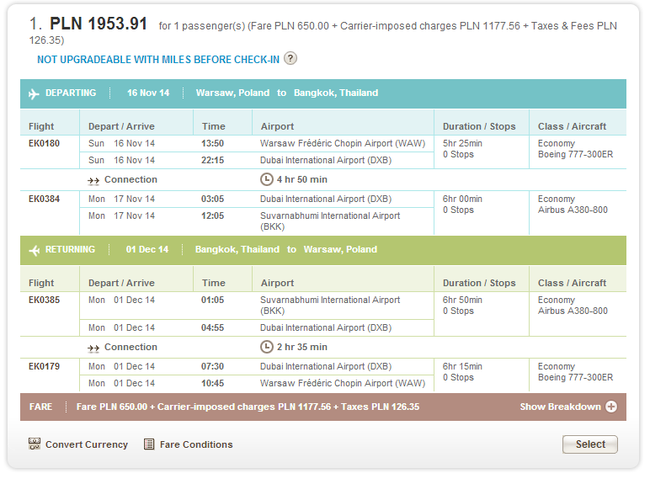
Task: Click the help question mark icon
Action: [291, 59]
